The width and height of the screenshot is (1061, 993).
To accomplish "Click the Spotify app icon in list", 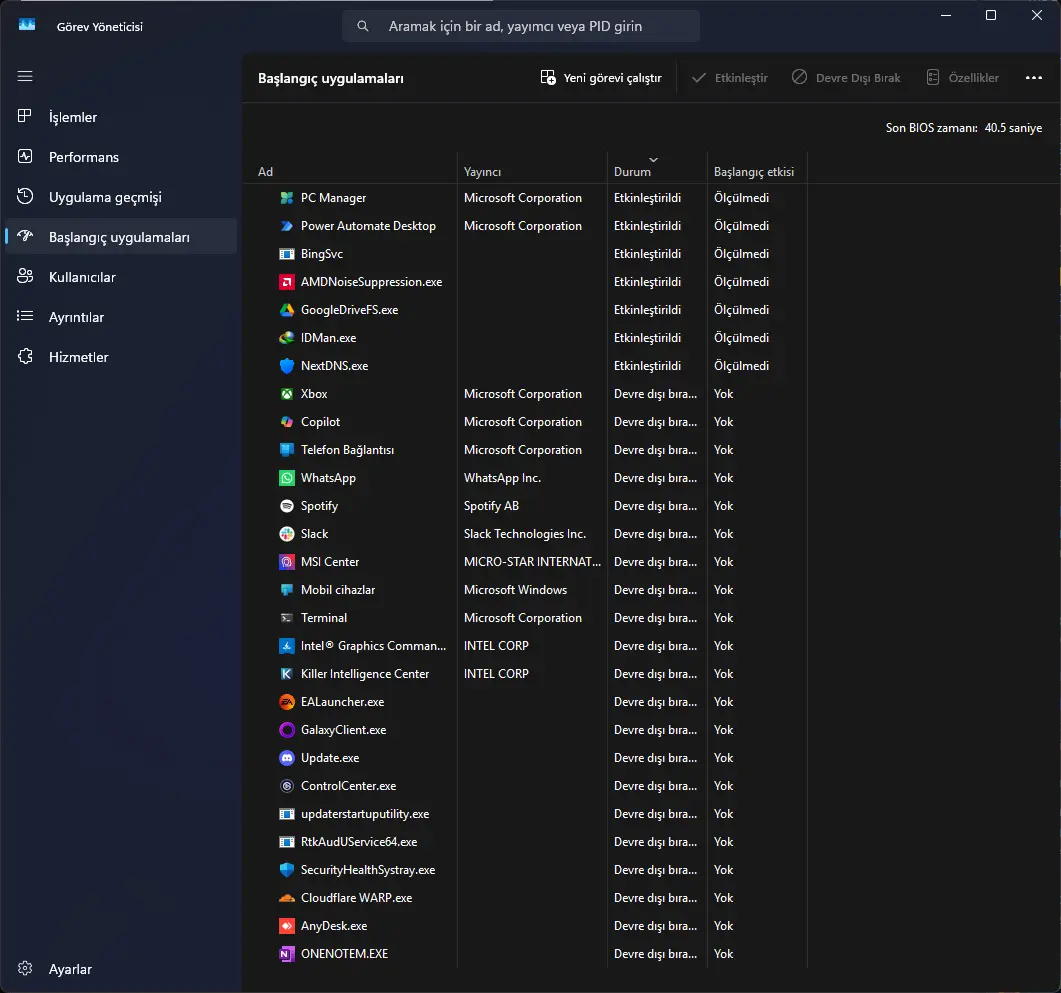I will point(287,506).
